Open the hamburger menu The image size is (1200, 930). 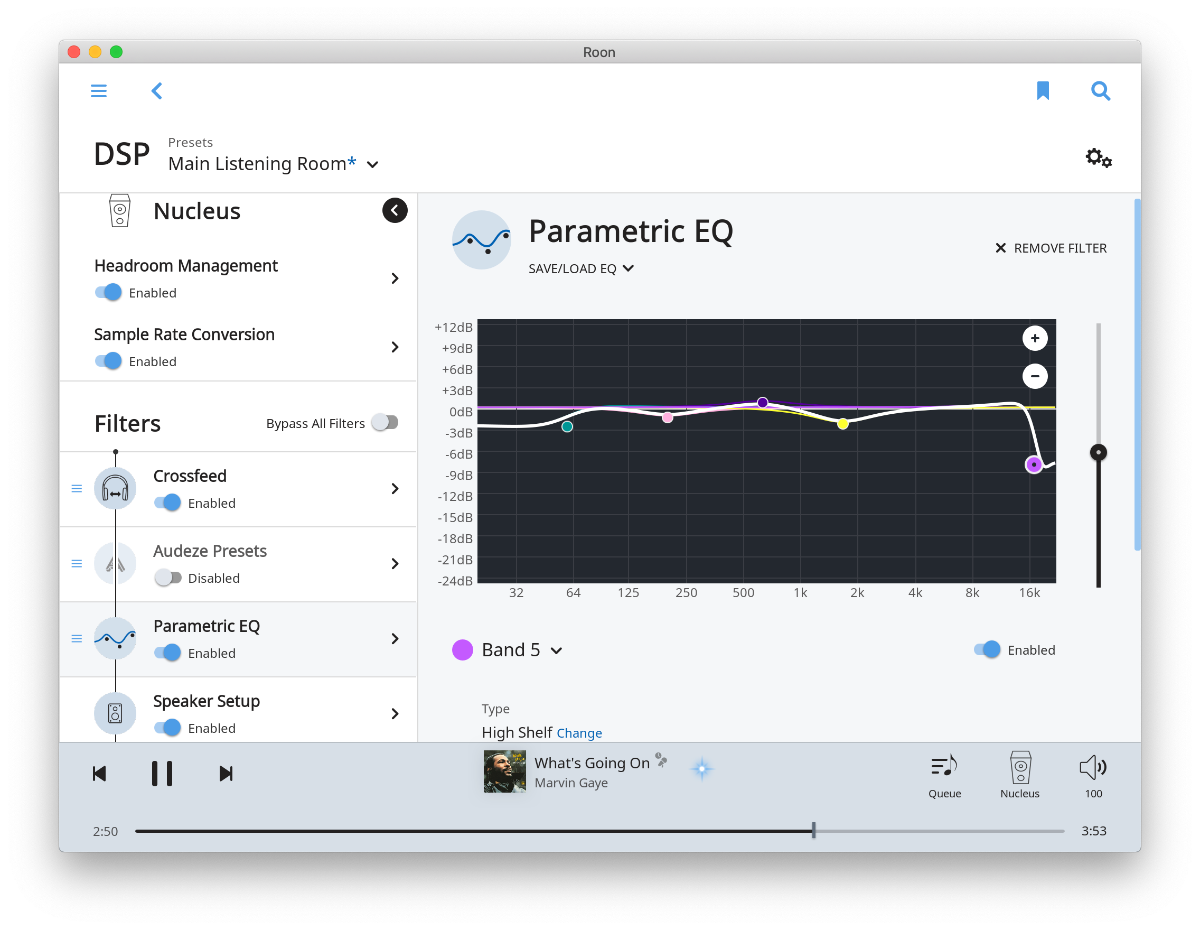[98, 90]
